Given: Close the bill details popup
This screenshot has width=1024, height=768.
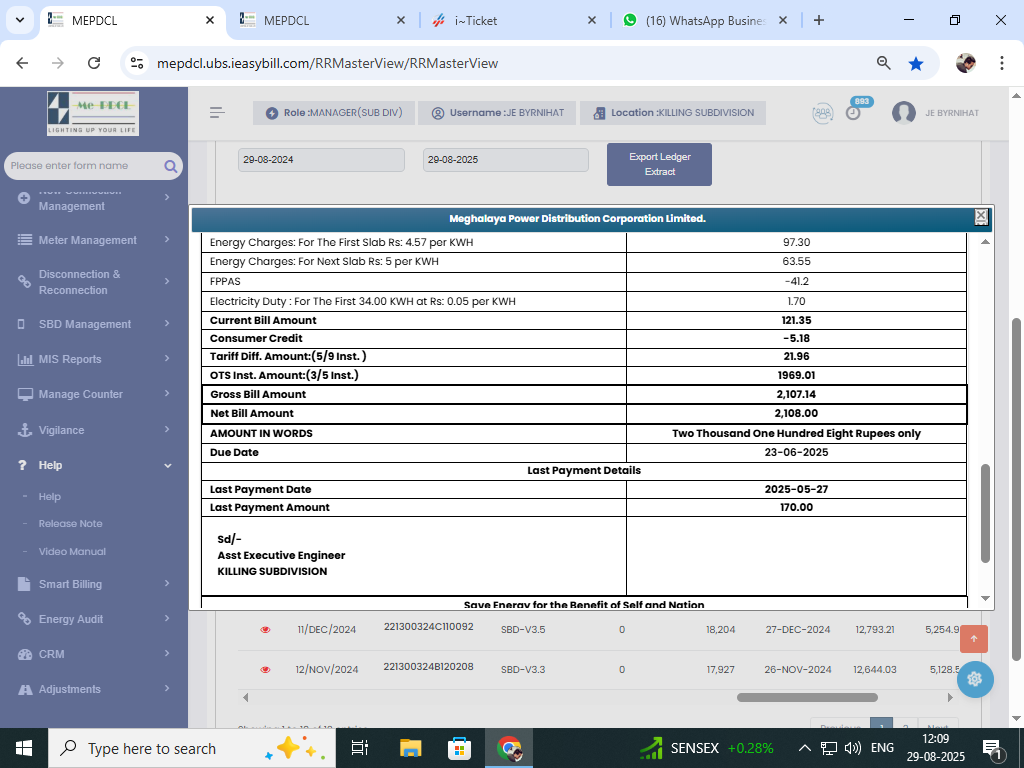Looking at the screenshot, I should 981,217.
